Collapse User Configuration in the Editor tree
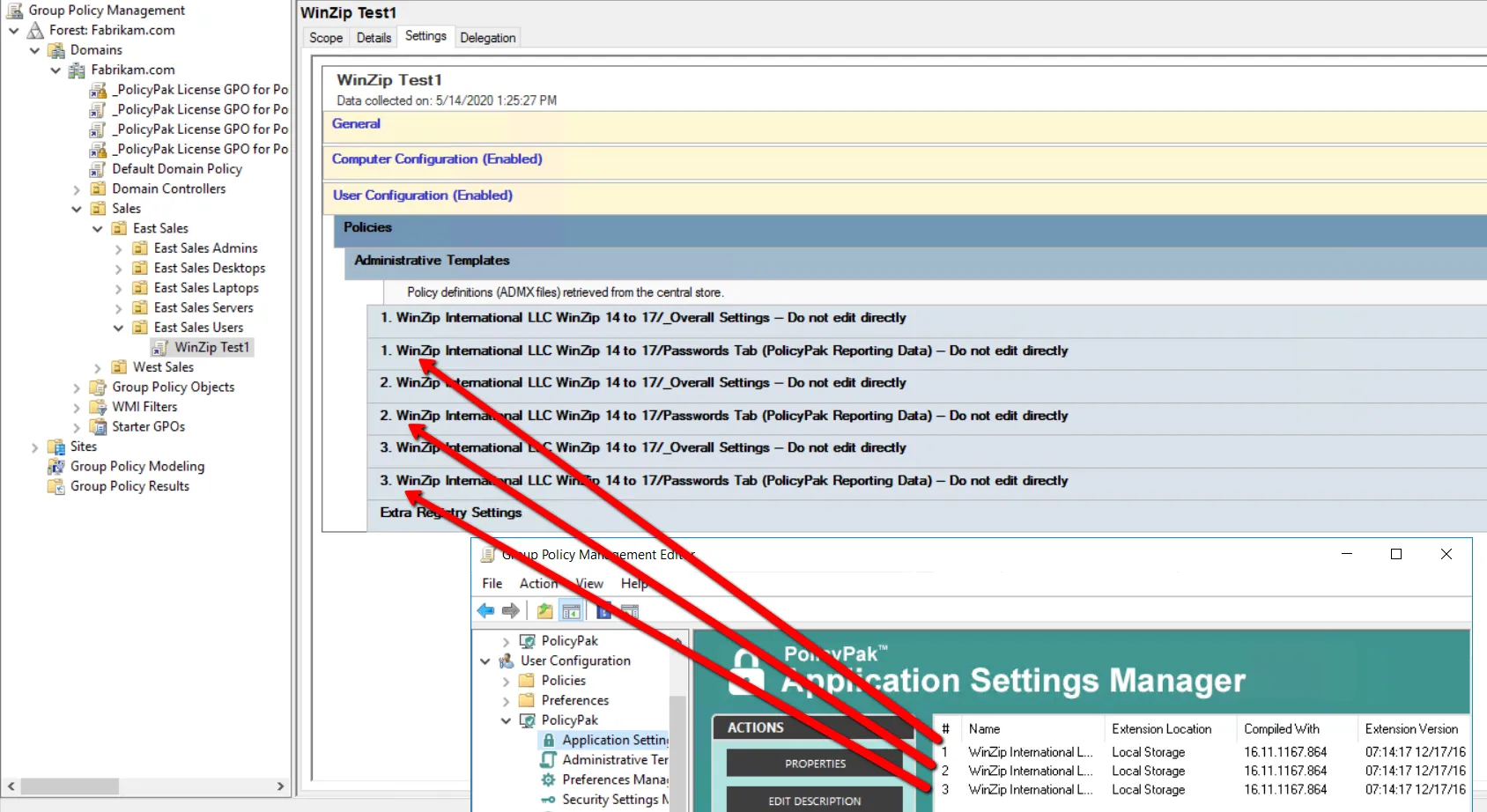The width and height of the screenshot is (1487, 812). (485, 661)
